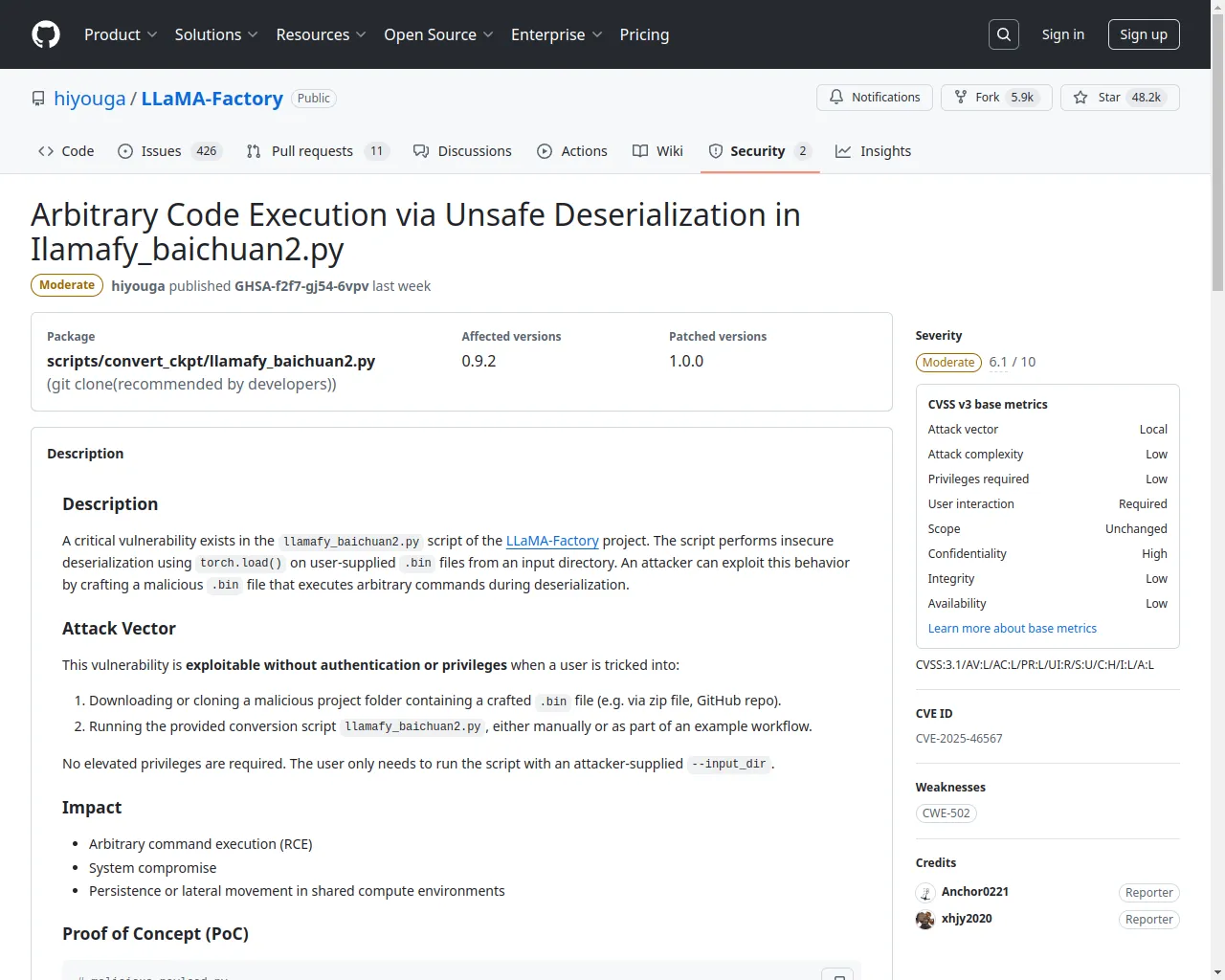Switch to the Code tab
Viewport: 1225px width, 980px height.
coord(66,151)
